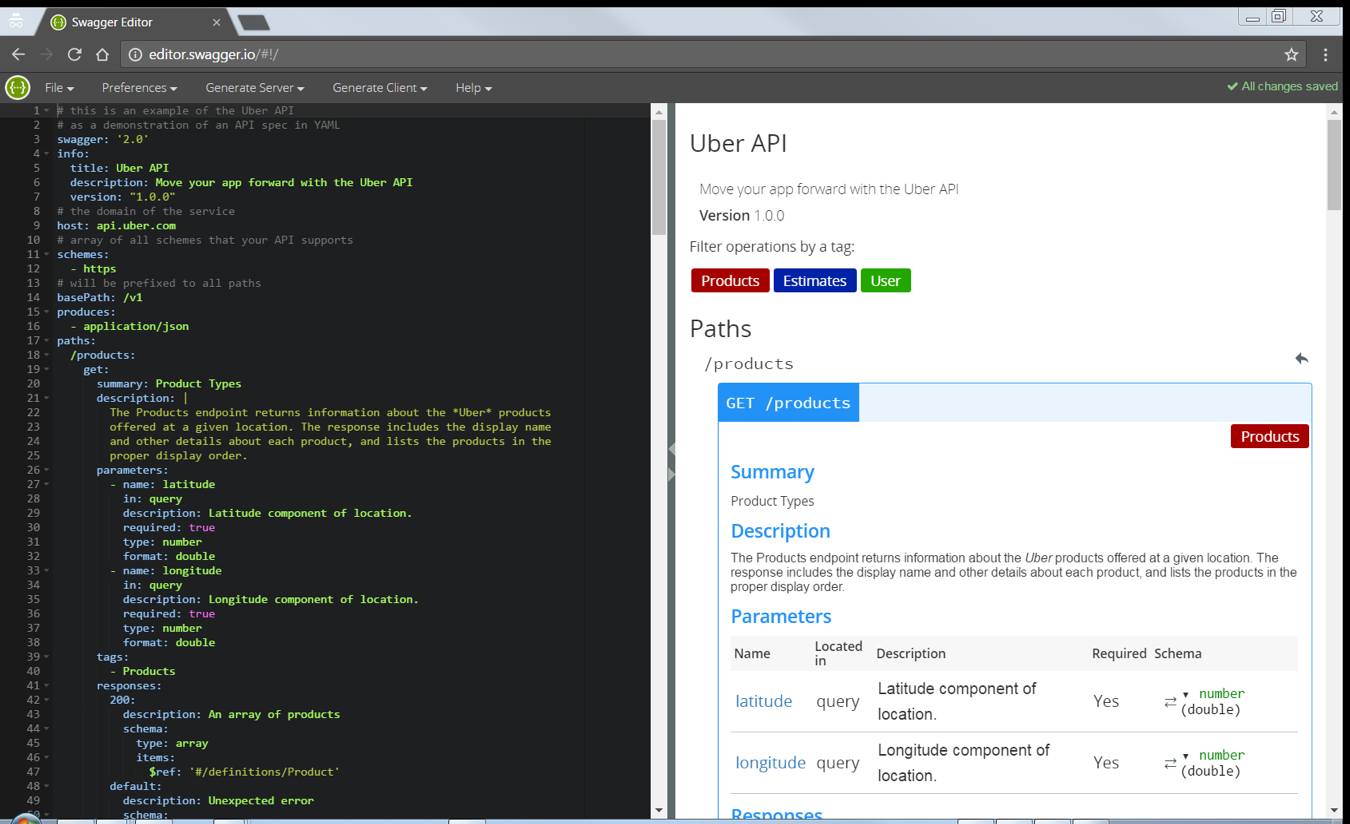
Task: Click the latitude parameter link
Action: tap(764, 701)
